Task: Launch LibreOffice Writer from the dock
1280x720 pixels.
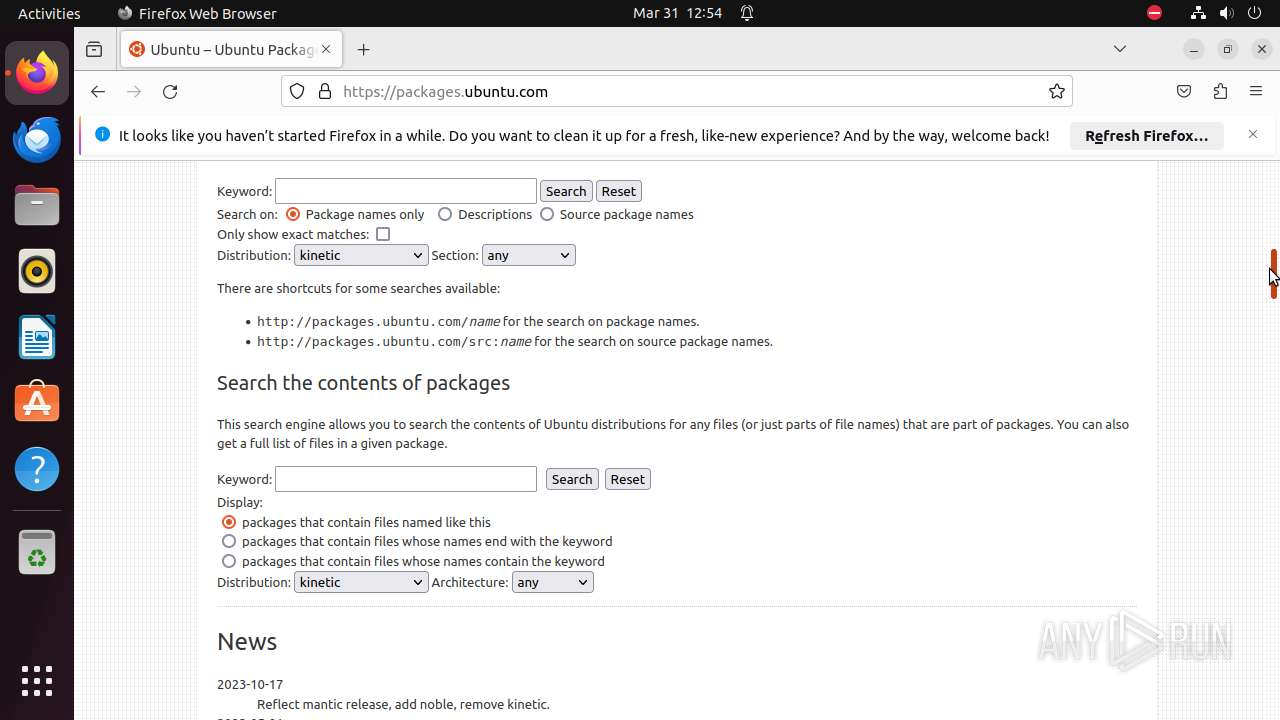Action: [x=37, y=337]
